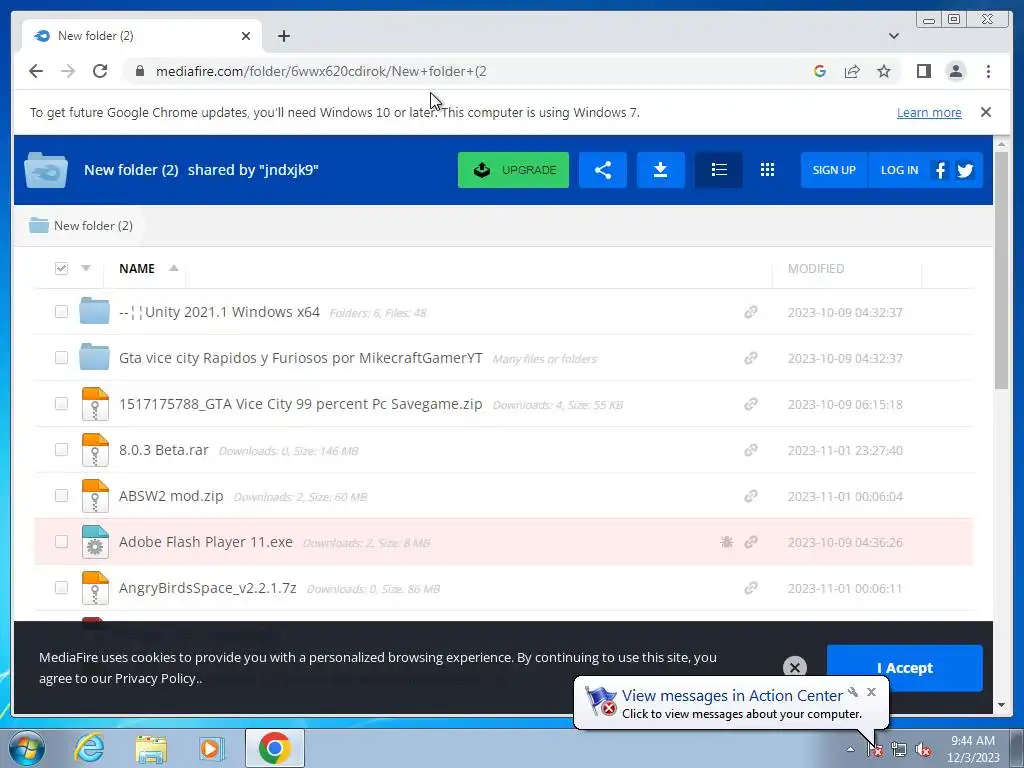
Task: Select the New folder (2) browser tab
Action: (142, 36)
